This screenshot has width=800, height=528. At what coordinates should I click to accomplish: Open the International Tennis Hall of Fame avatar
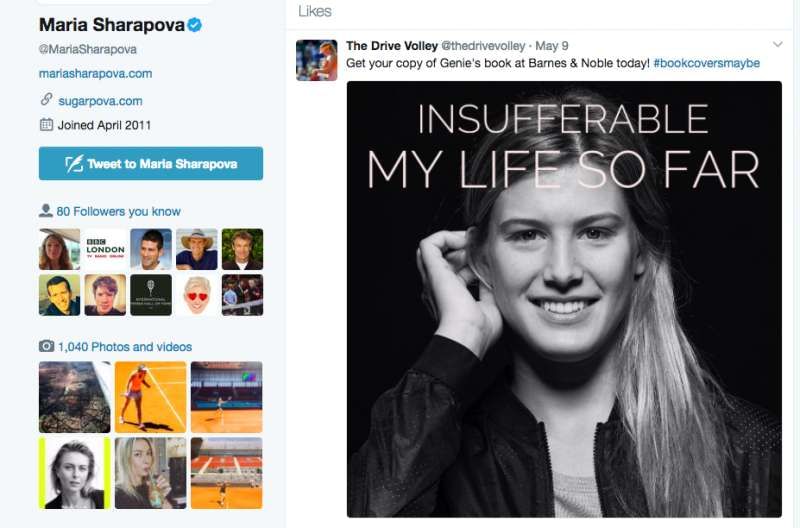click(151, 295)
